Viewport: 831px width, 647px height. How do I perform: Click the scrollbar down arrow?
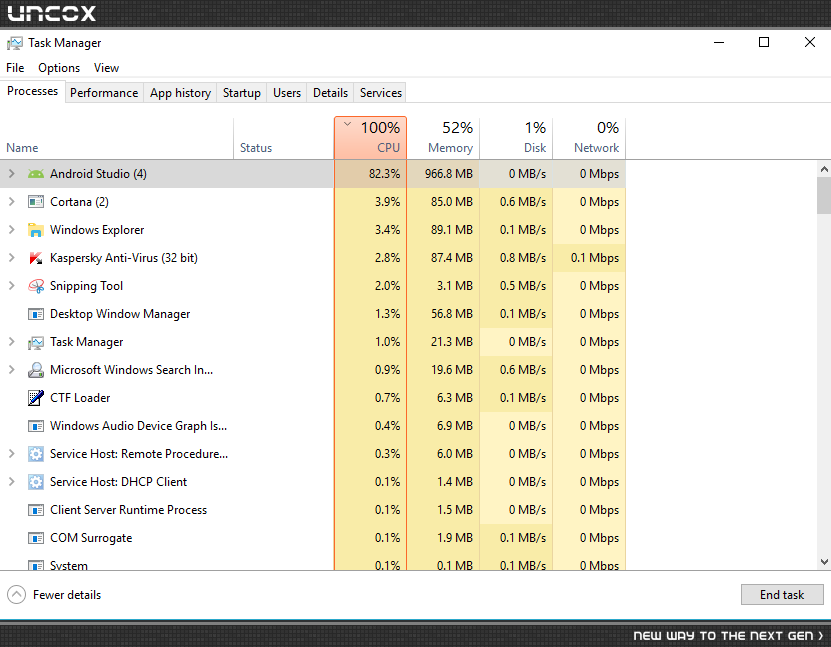(824, 562)
